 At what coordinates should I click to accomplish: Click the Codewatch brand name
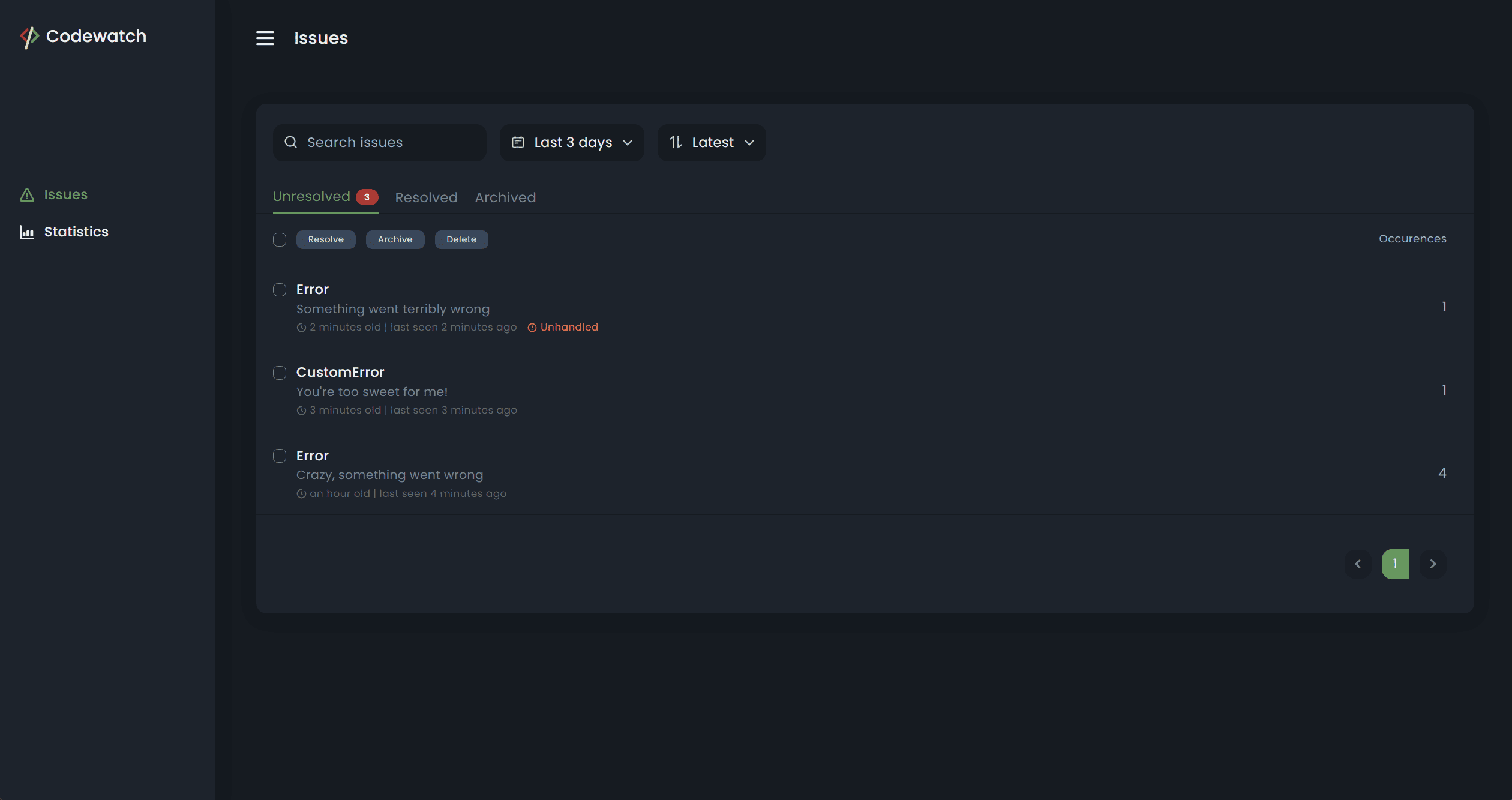pos(96,37)
